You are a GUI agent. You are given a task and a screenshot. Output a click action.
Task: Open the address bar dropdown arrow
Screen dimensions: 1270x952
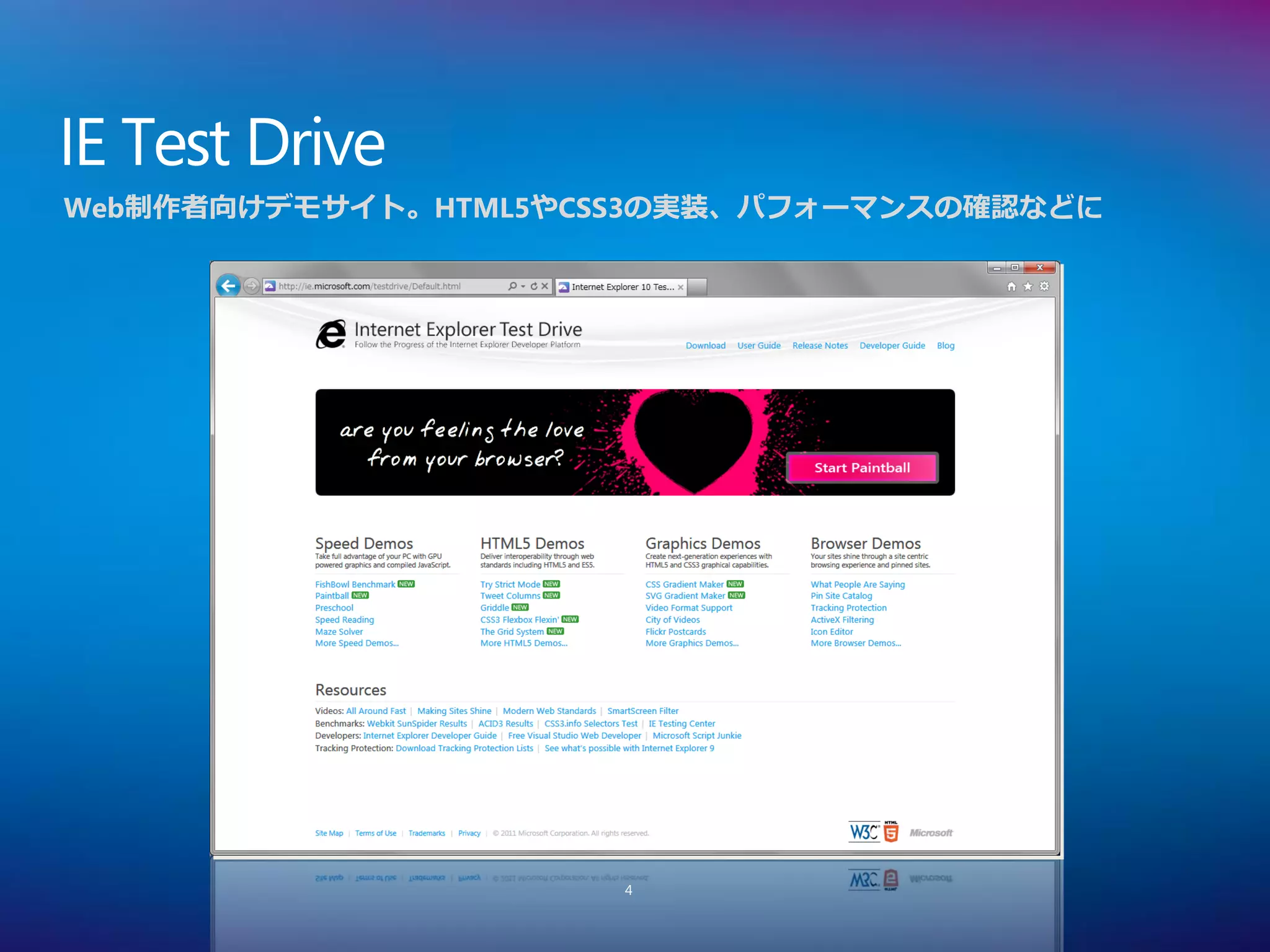523,286
